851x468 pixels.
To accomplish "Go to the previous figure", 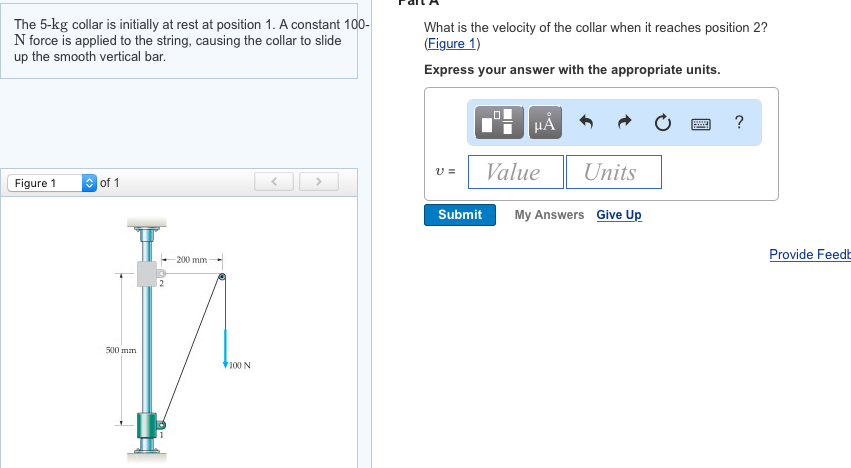I will tap(273, 182).
